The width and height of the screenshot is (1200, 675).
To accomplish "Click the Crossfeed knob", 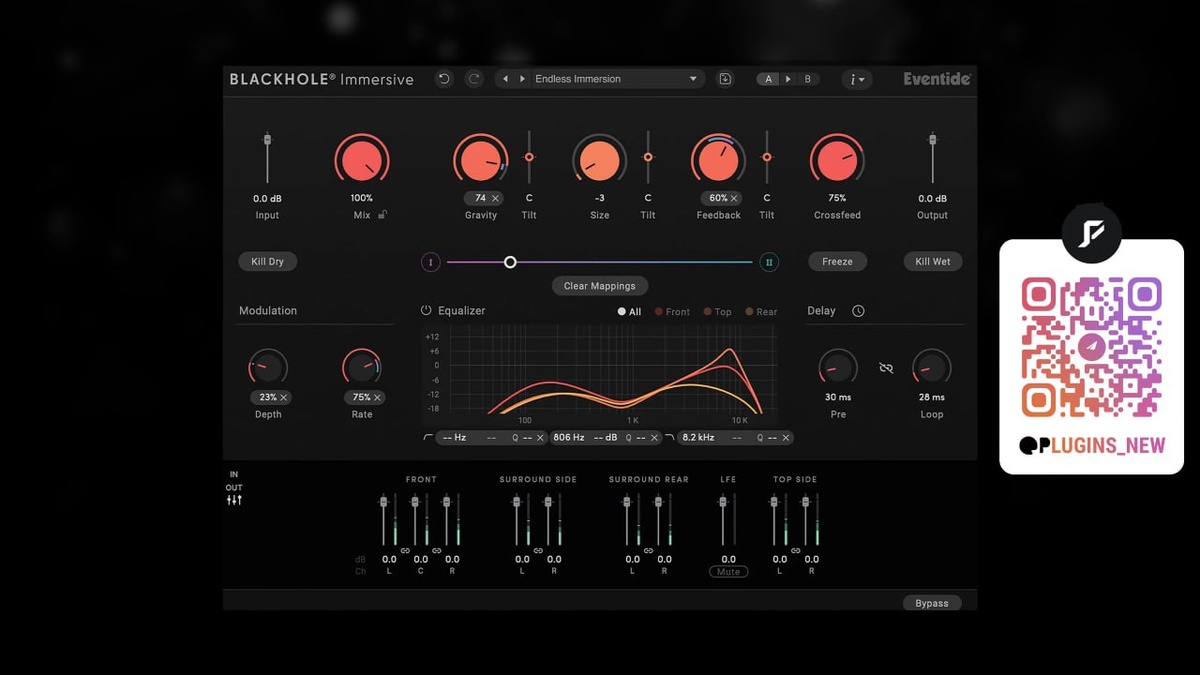I will (x=837, y=160).
